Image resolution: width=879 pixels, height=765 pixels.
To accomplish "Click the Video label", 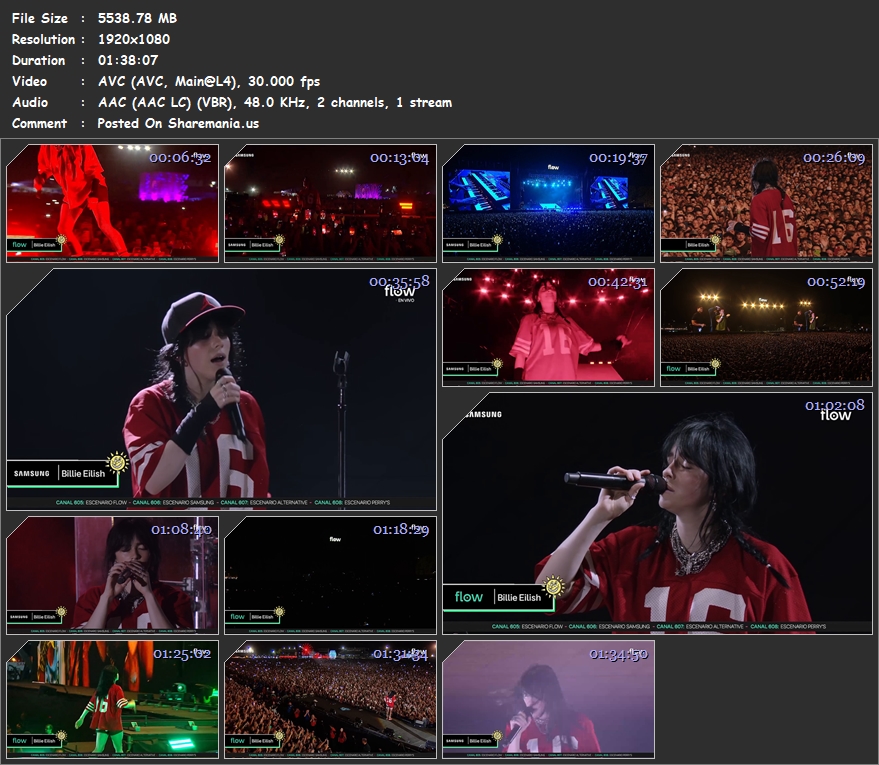I will [x=29, y=81].
